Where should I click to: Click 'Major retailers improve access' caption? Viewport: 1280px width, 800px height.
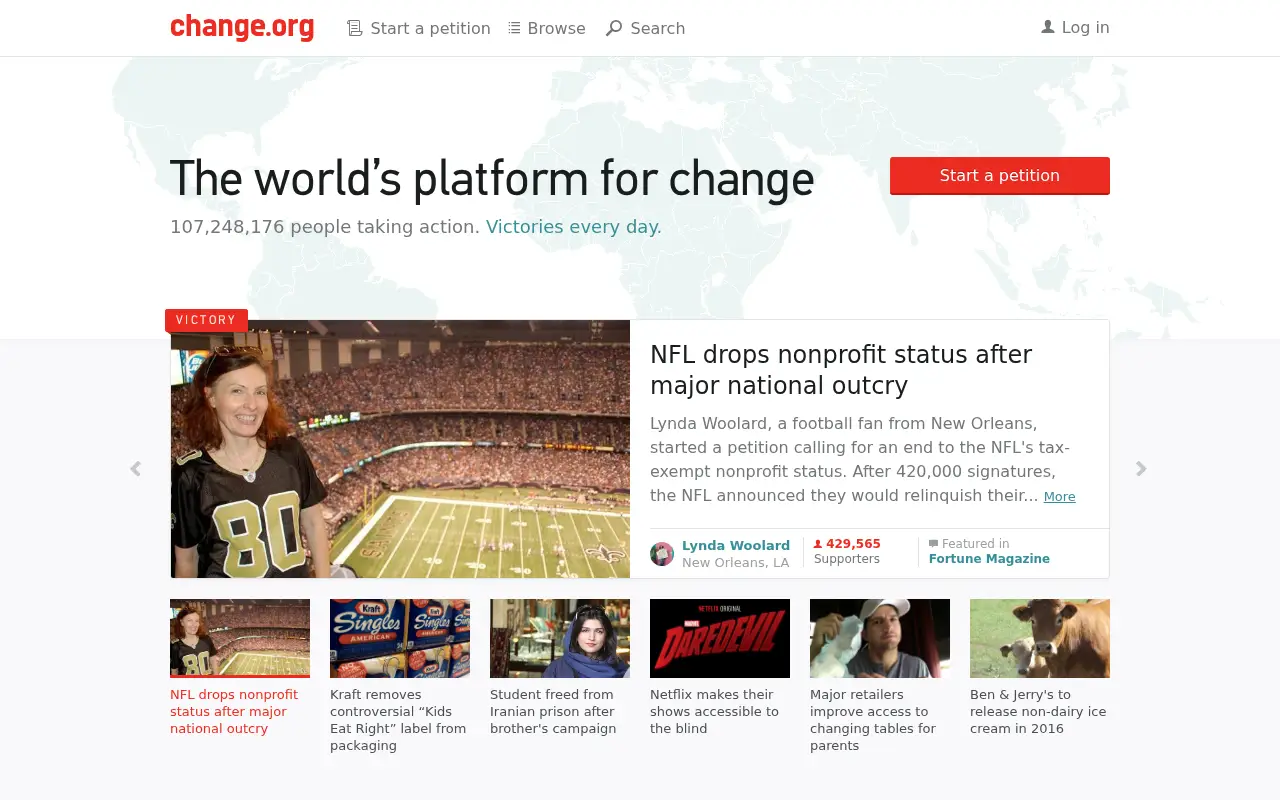pos(873,720)
